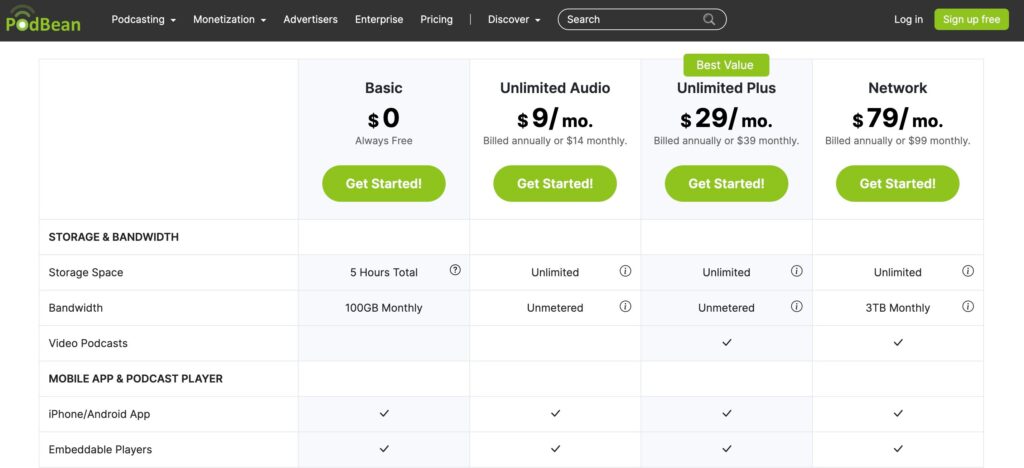Viewport: 1024px width, 468px height.
Task: Click the 3TB Monthly cell
Action: (897, 307)
